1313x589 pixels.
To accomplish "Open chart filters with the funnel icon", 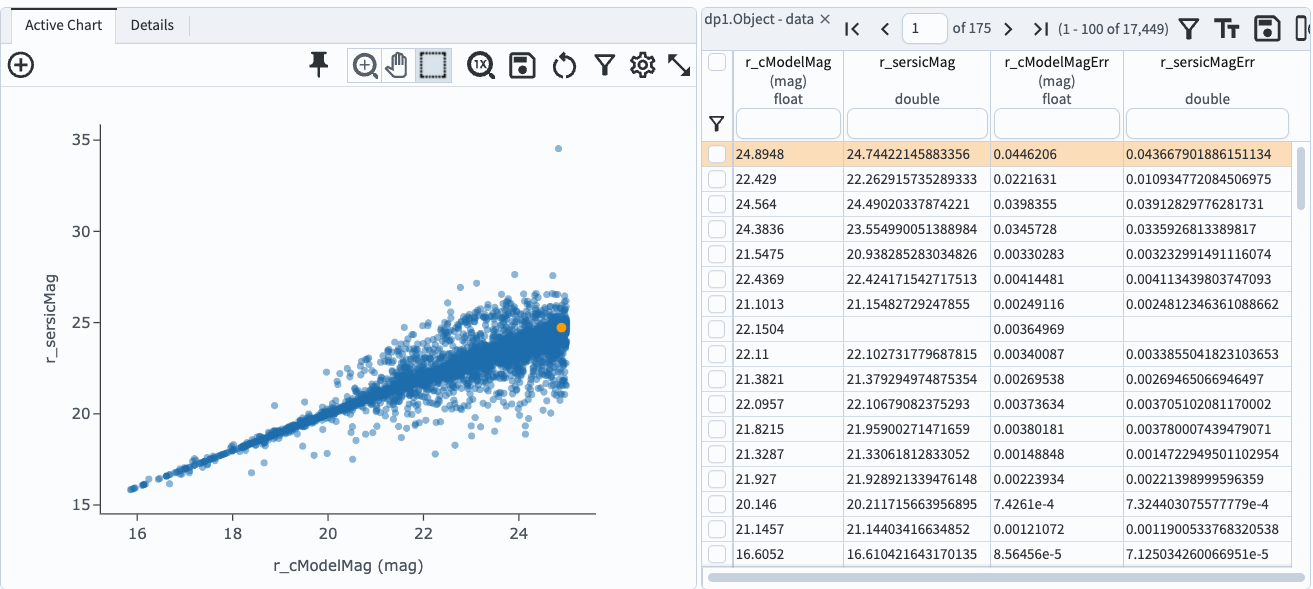I will 604,66.
